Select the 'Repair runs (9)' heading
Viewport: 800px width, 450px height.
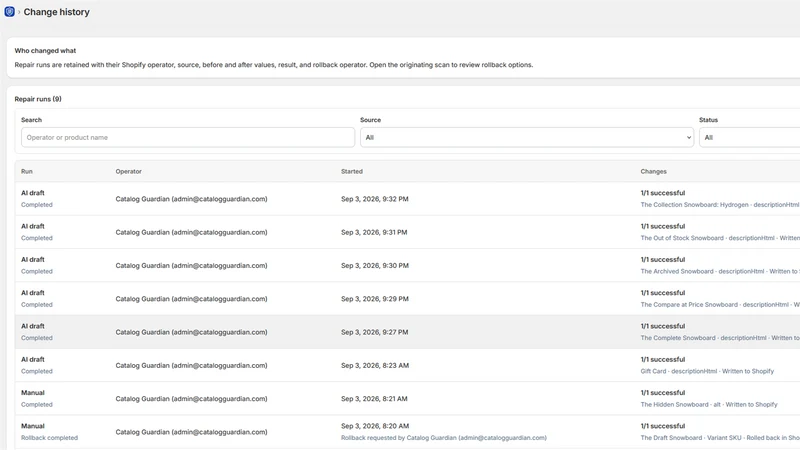pos(38,99)
